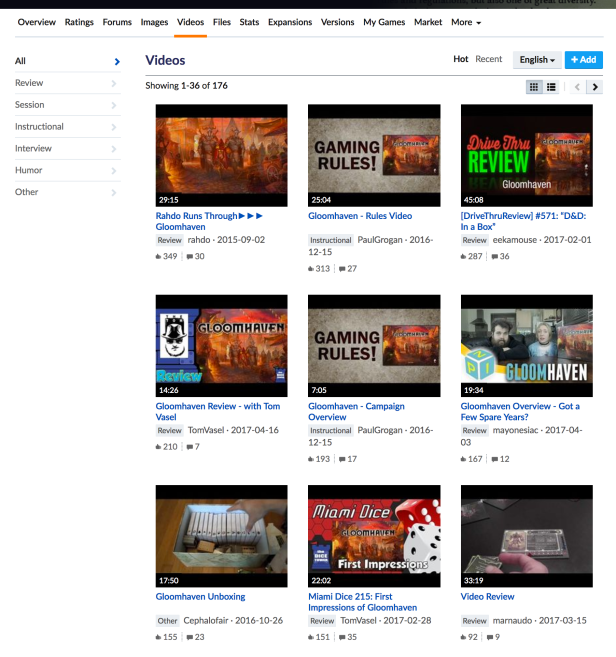Open Rahdo Runs Through Gloomhaven link
The image size is (616, 657).
209,221
